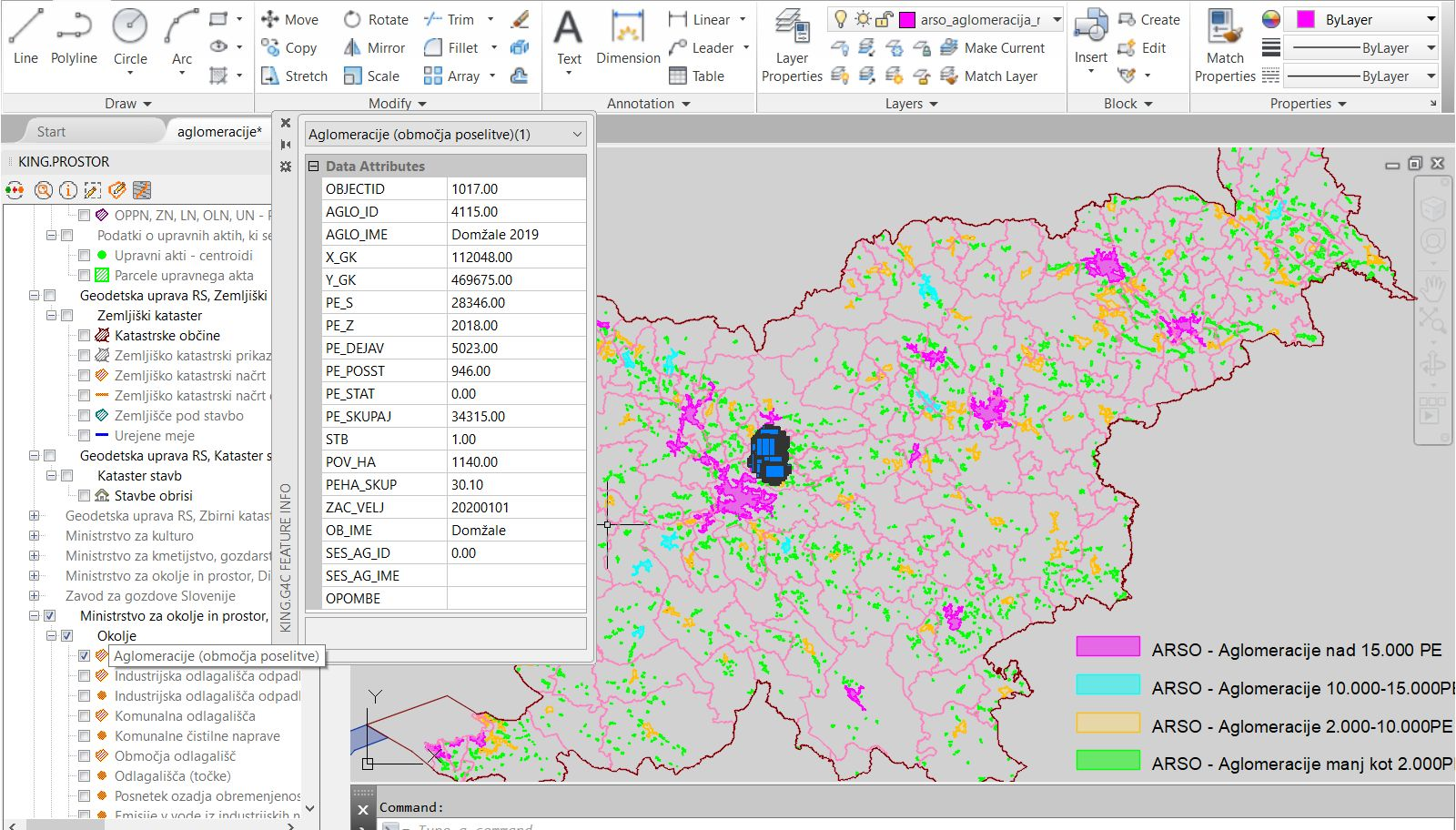The height and width of the screenshot is (830, 1456).
Task: Expand the Ministrstvo za kulturo tree node
Action: pos(35,536)
